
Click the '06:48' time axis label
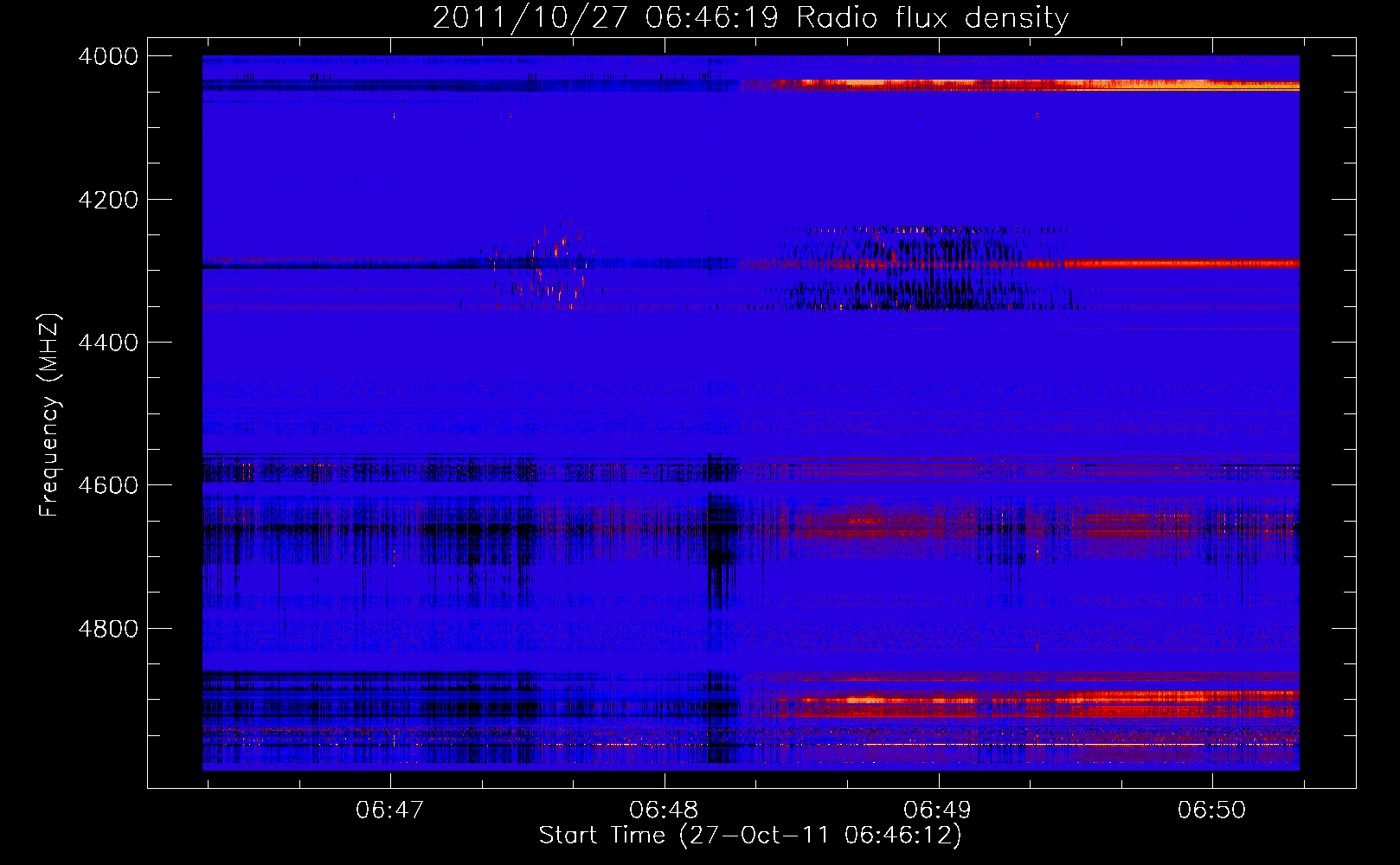(664, 810)
